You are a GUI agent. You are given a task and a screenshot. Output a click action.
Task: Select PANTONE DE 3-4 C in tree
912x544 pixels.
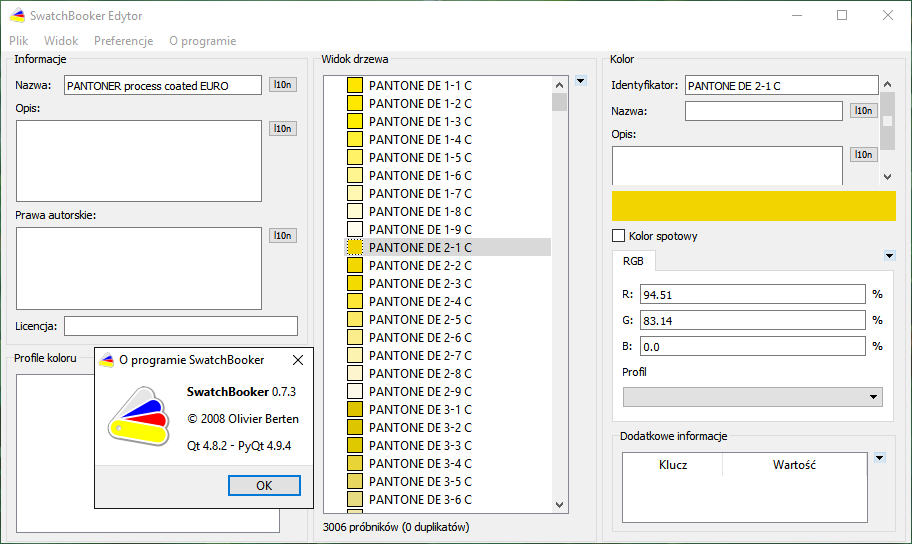tap(420, 464)
